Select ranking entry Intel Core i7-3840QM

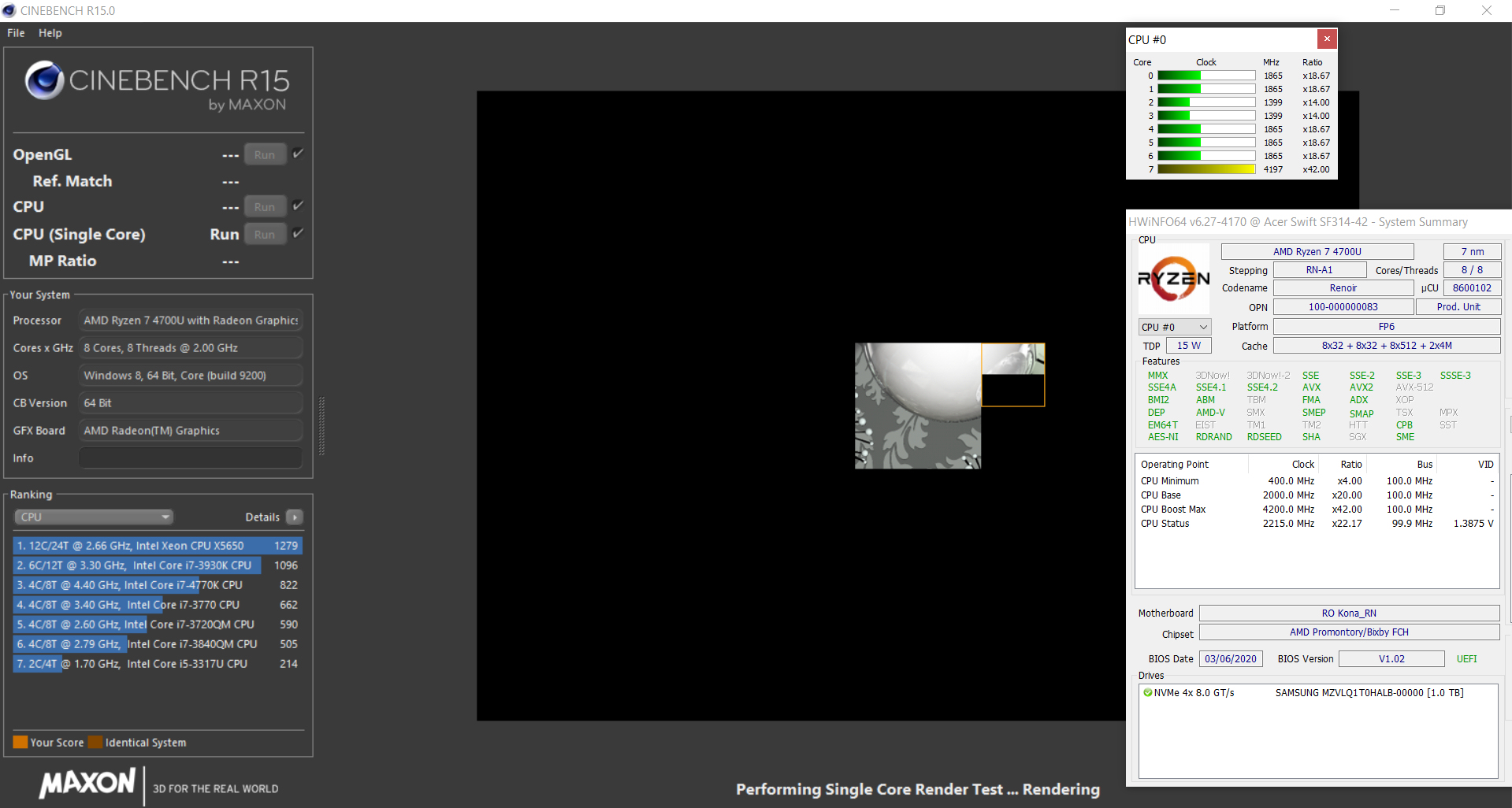pyautogui.click(x=157, y=644)
